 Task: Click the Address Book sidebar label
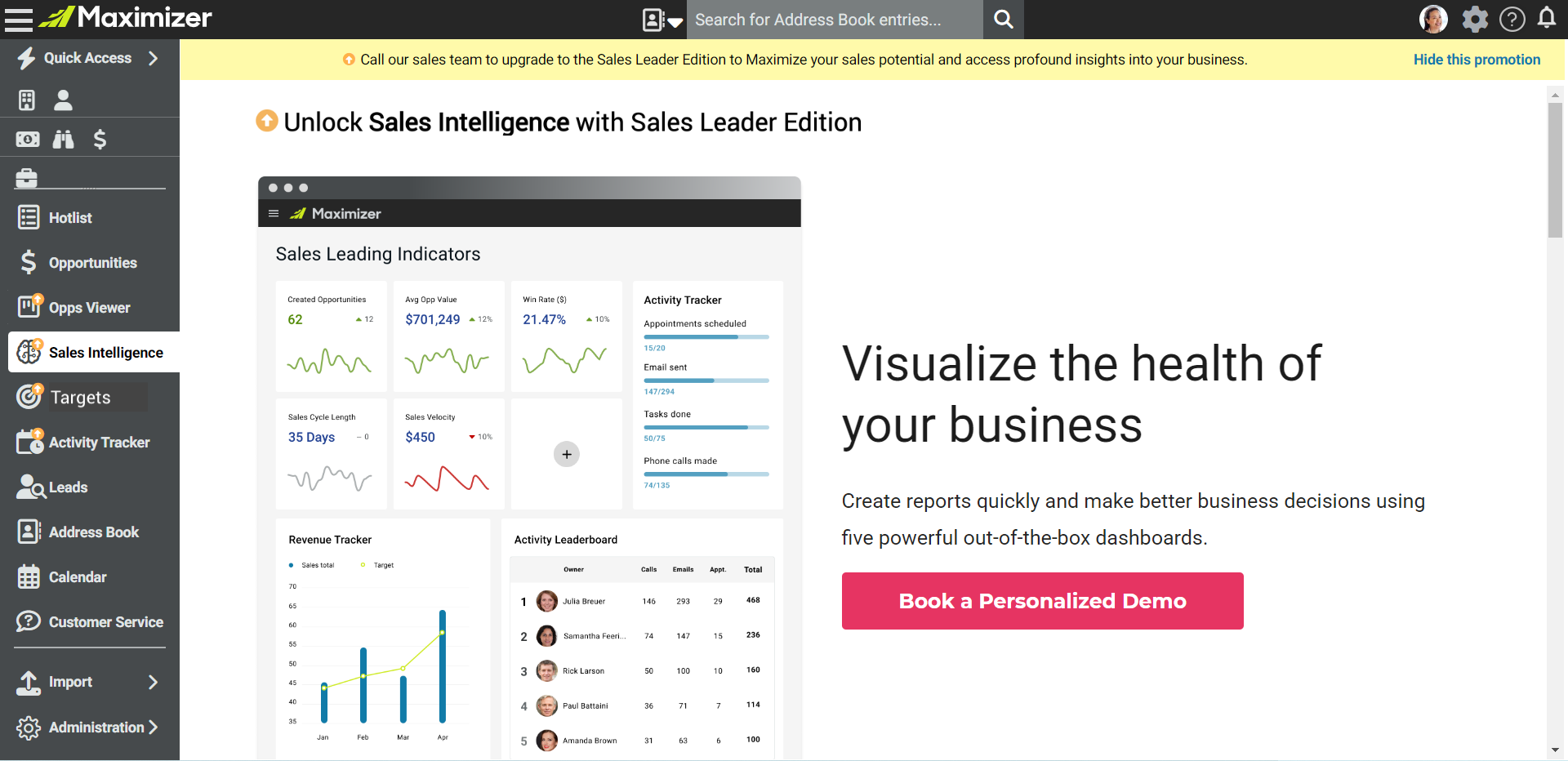[x=94, y=532]
